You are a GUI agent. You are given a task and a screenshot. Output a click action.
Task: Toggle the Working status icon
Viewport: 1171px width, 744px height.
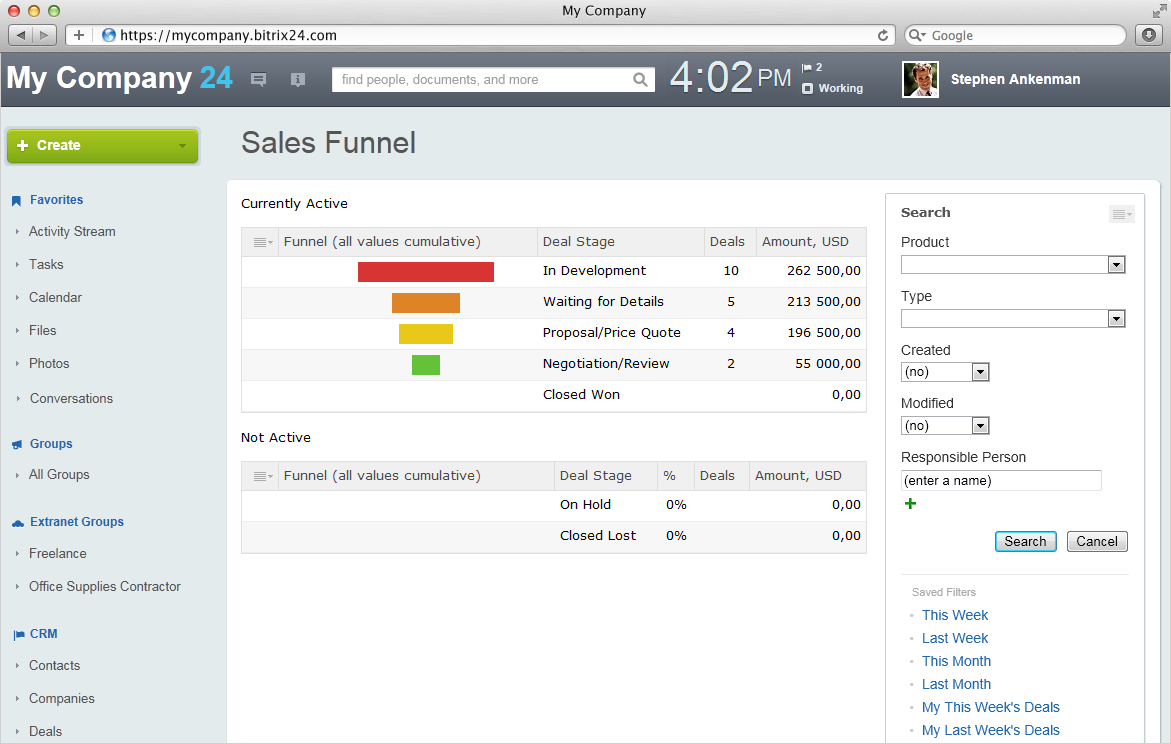[x=807, y=88]
